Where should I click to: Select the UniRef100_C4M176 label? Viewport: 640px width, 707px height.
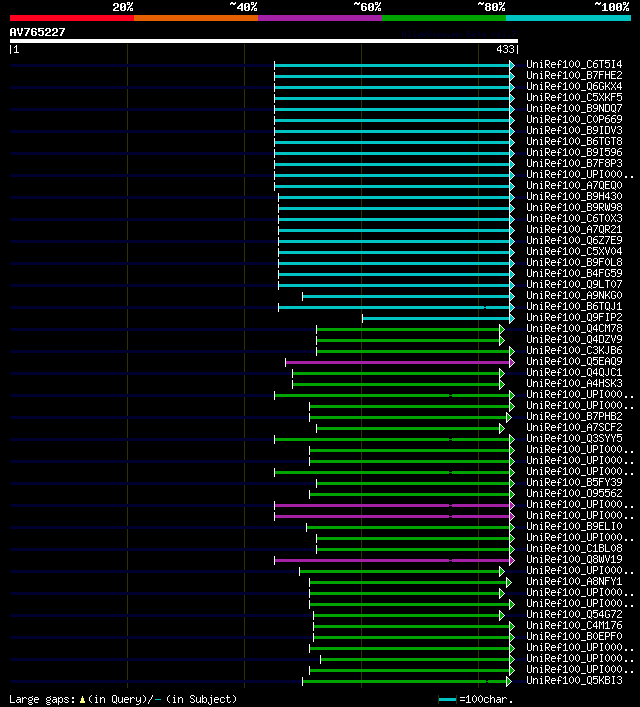click(574, 625)
